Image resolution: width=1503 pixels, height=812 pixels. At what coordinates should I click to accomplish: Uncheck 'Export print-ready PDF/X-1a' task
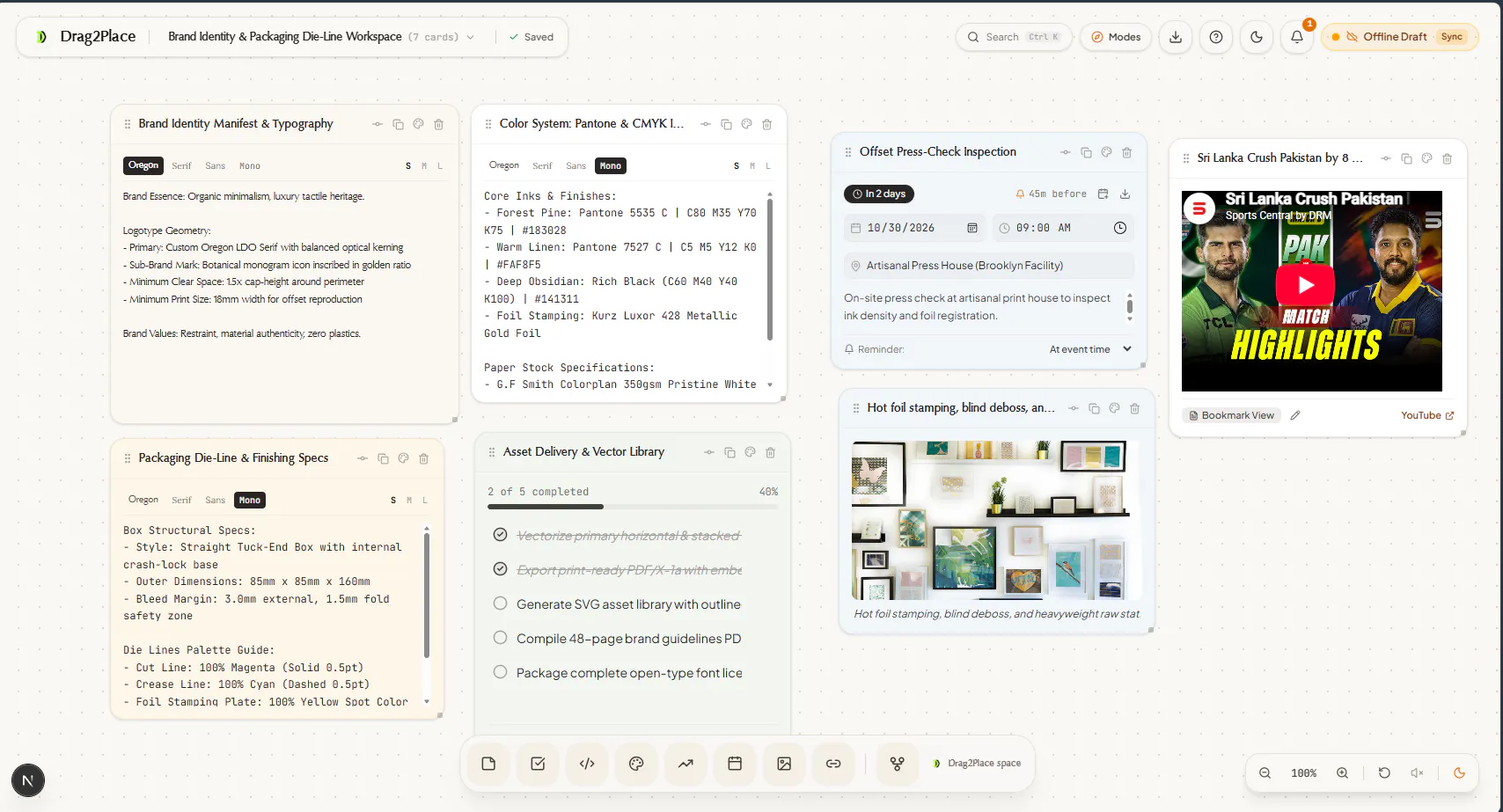click(500, 569)
